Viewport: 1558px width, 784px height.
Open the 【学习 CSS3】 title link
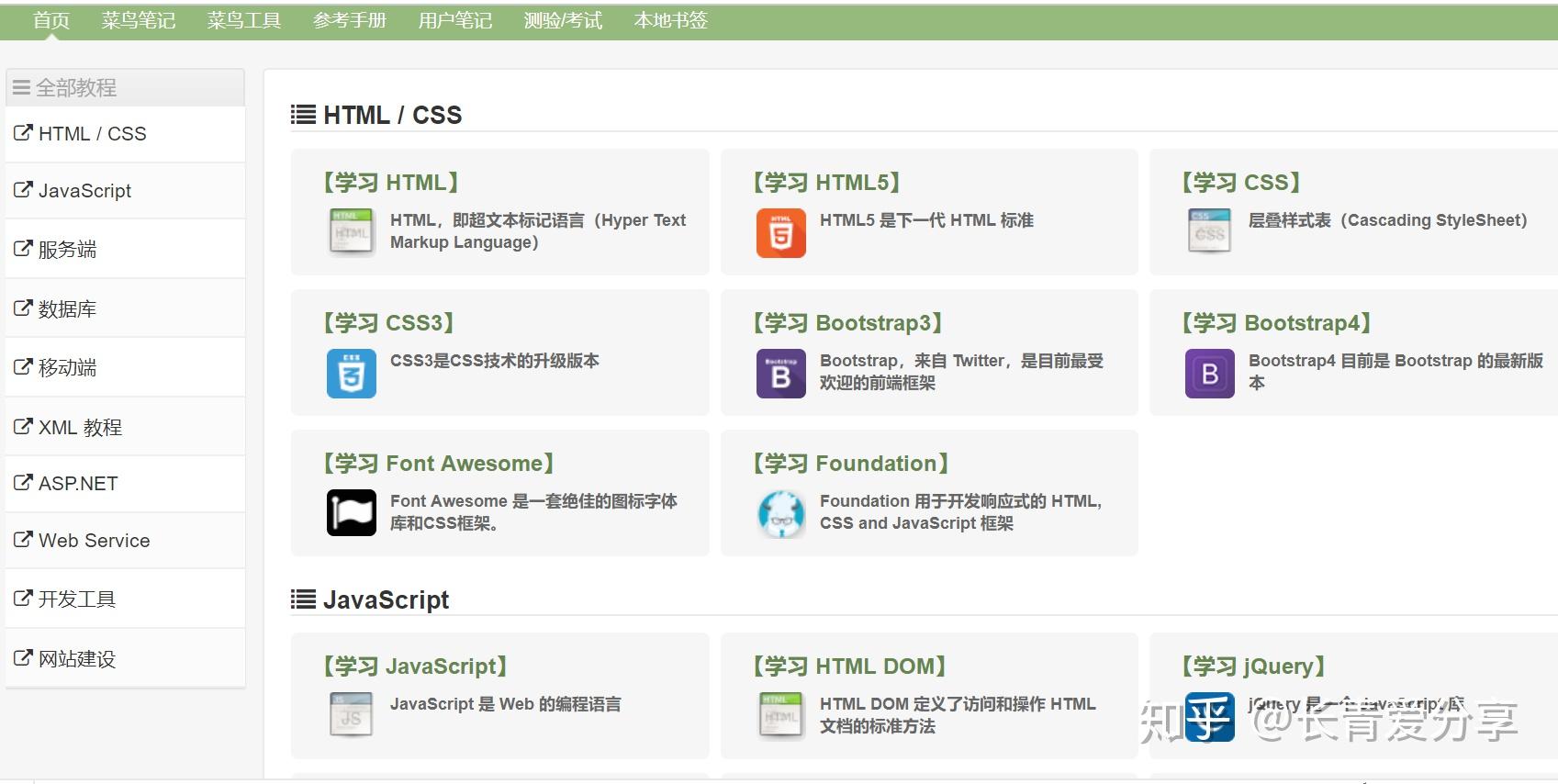(388, 323)
